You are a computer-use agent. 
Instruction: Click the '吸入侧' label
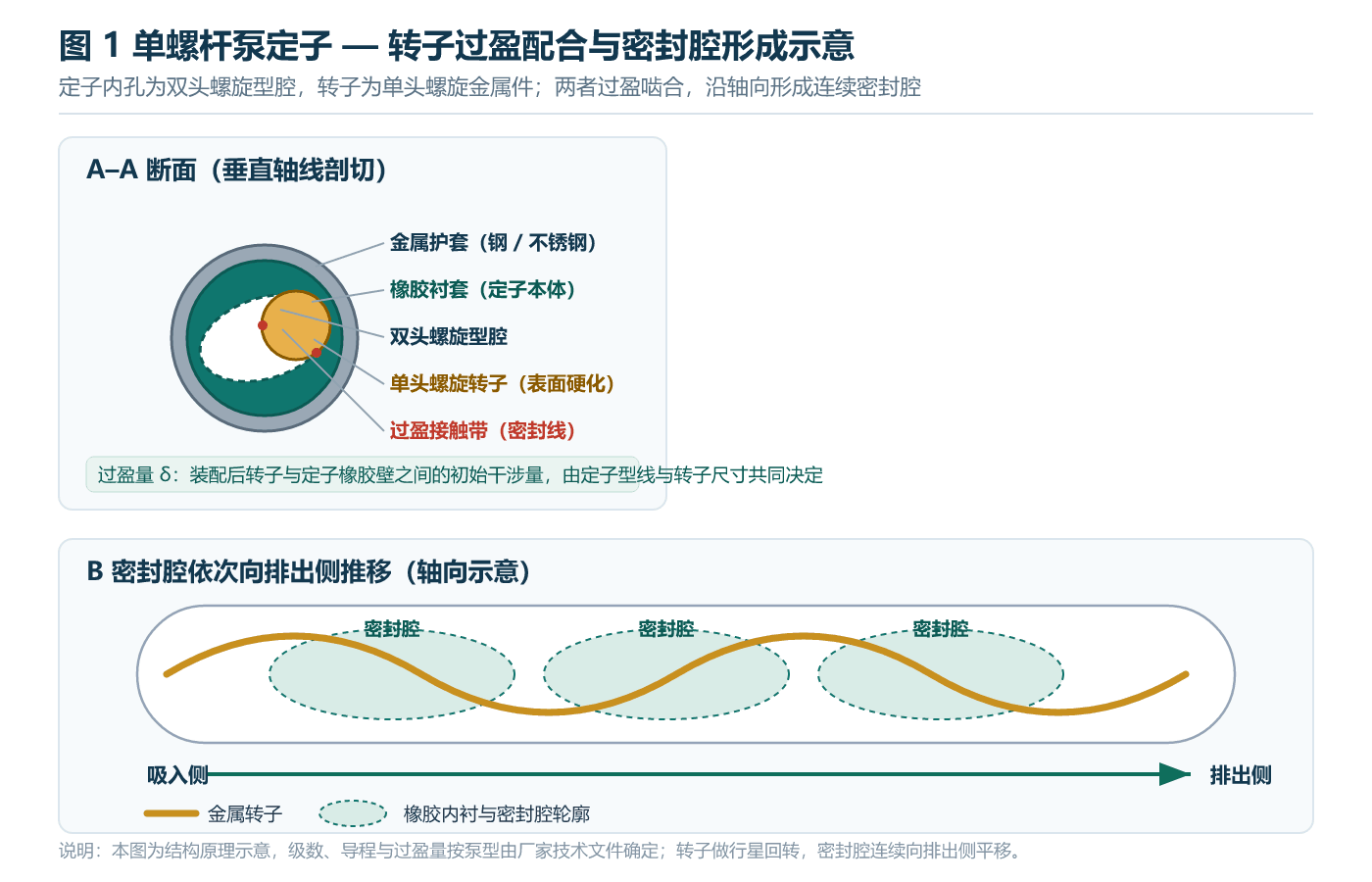177,775
